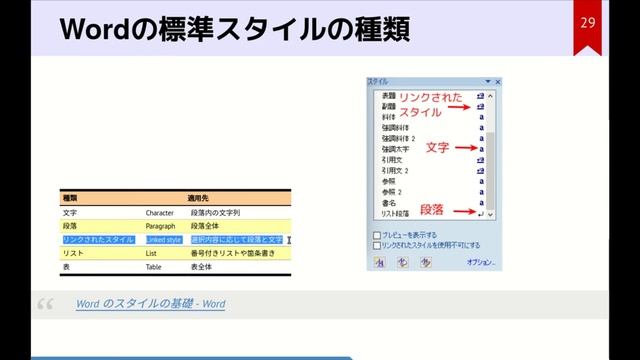Click the リスト cell in the table
Screen dimensions: 640x360
pos(73,253)
